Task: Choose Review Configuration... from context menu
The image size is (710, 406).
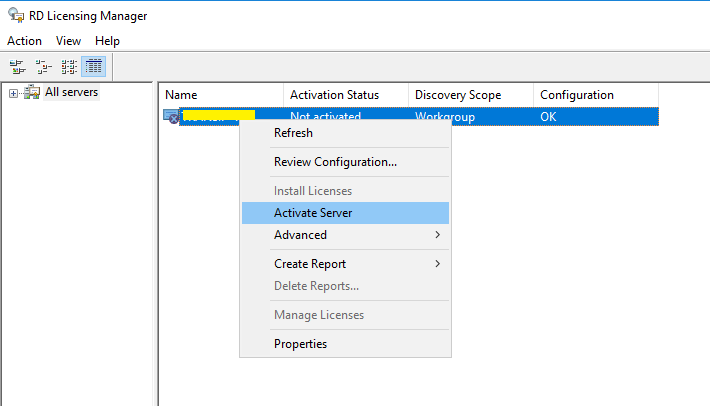Action: click(345, 162)
